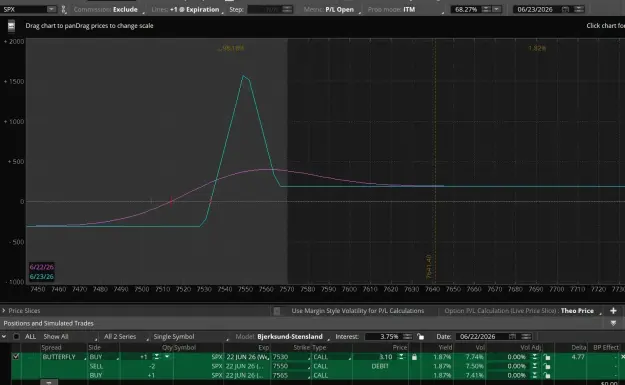
Task: Toggle Vol Adj lock on 7530 strike row
Action: point(547,357)
